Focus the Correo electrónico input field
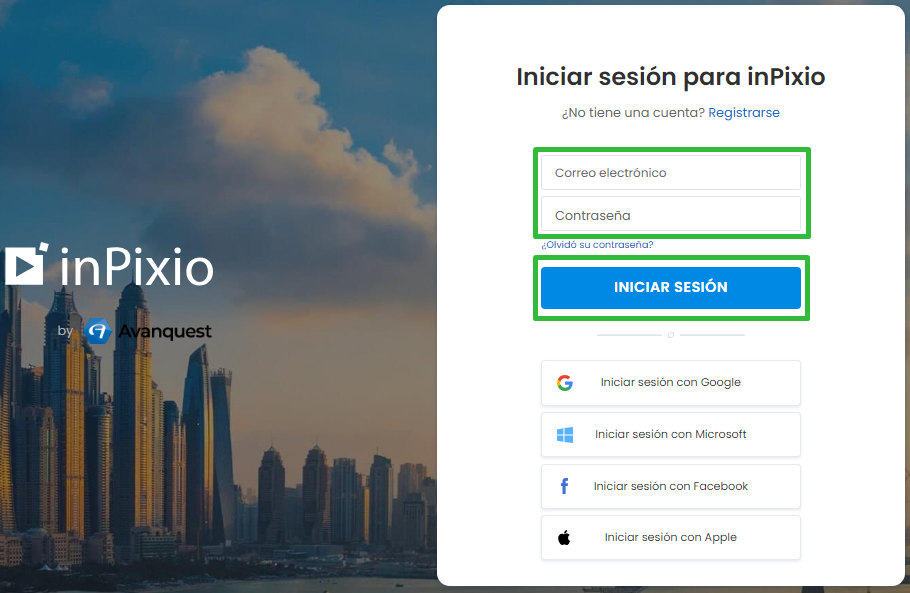 670,172
